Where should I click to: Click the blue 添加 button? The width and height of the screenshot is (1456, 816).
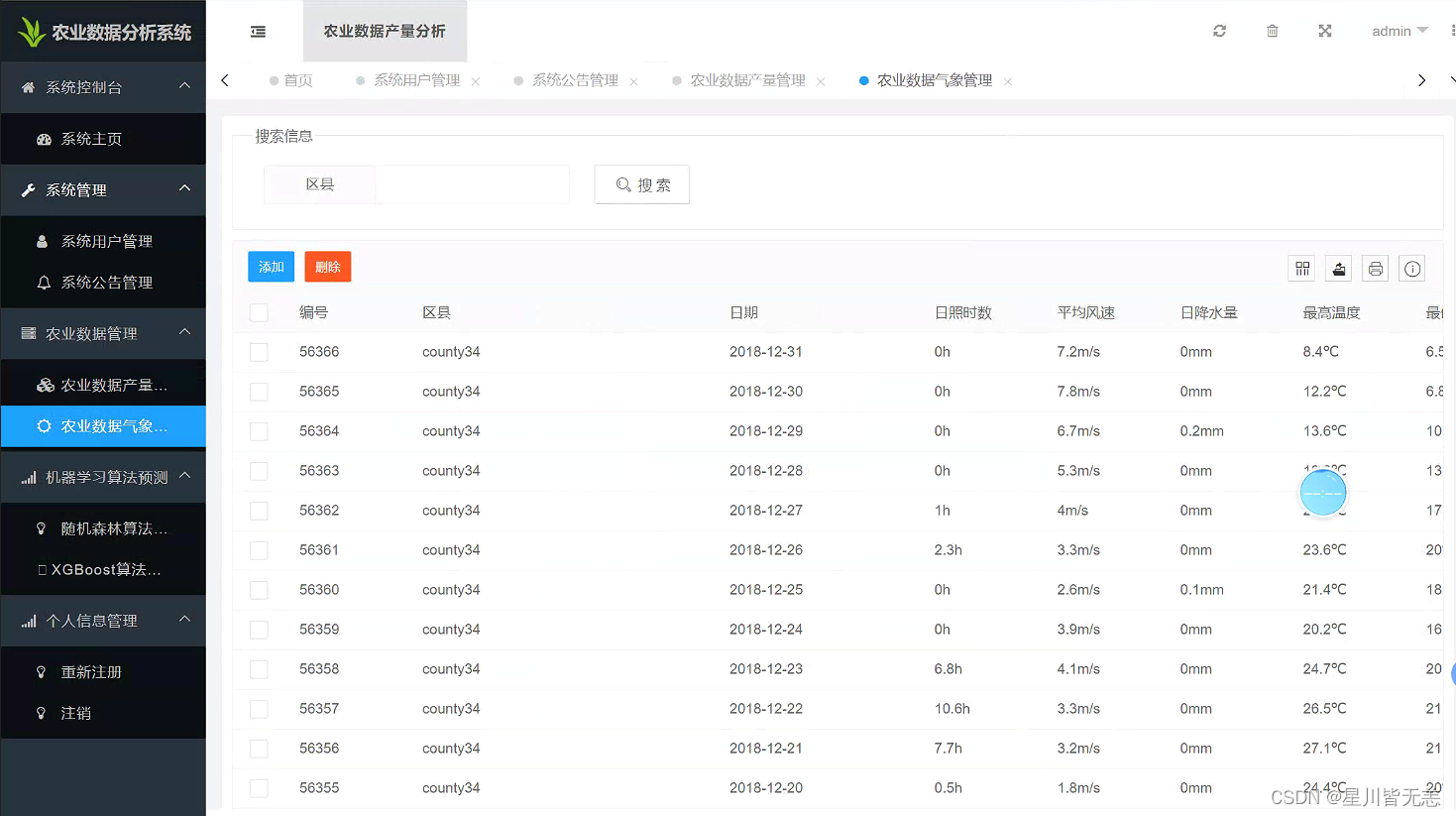coord(272,267)
